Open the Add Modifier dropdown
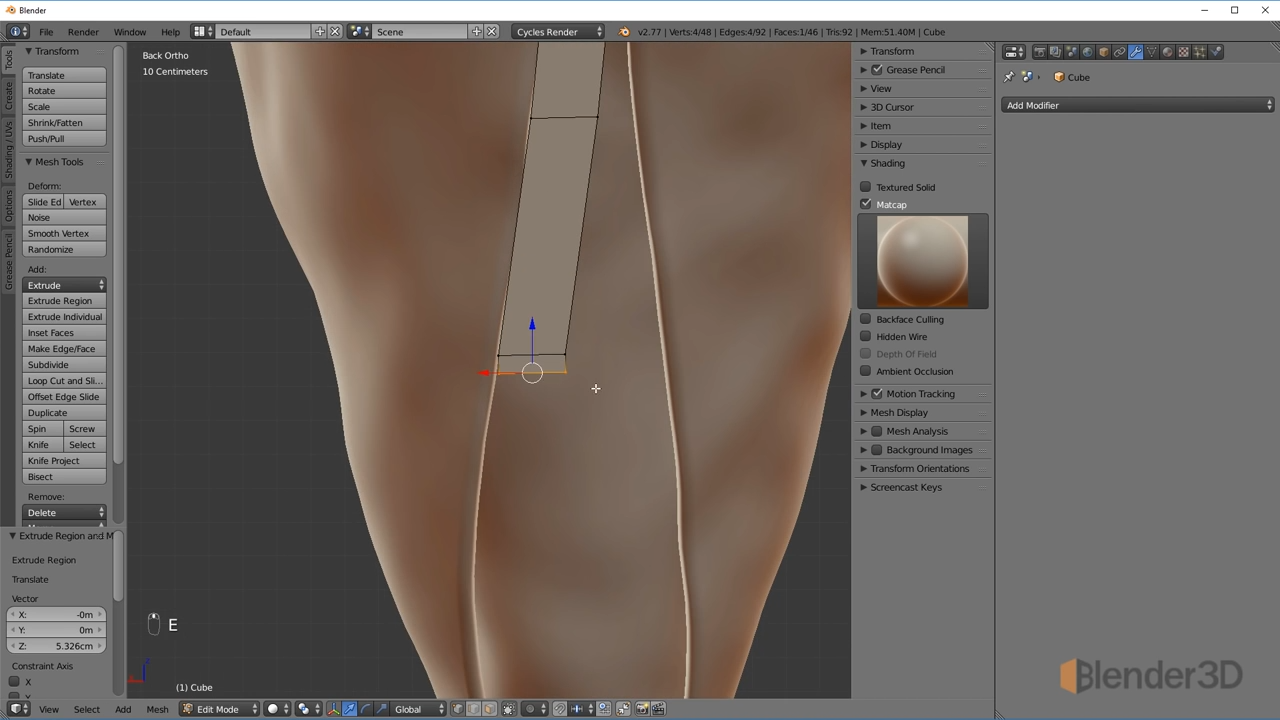 pos(1138,105)
